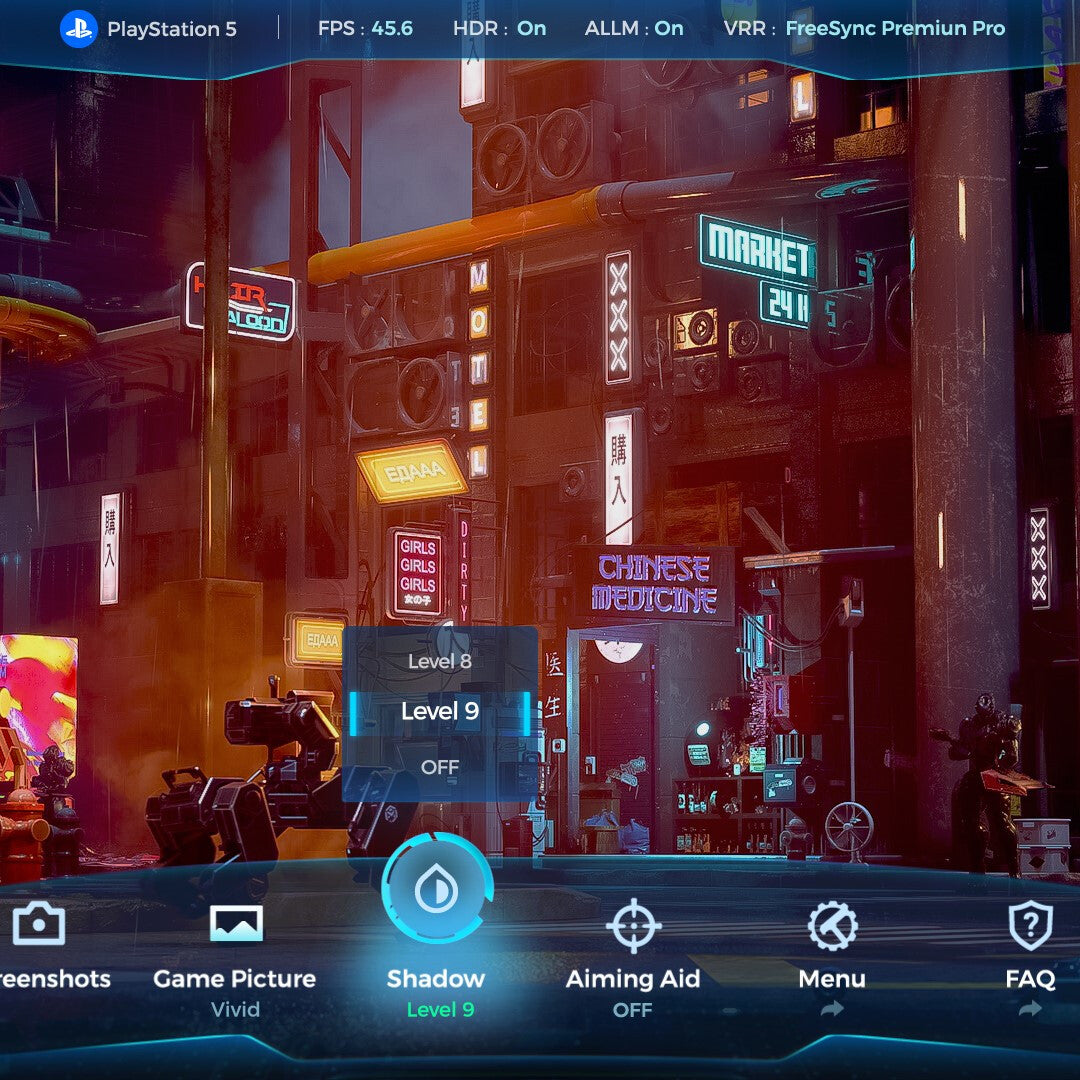Click the Shadow droplet icon
This screenshot has height=1080, width=1080.
pos(437,889)
